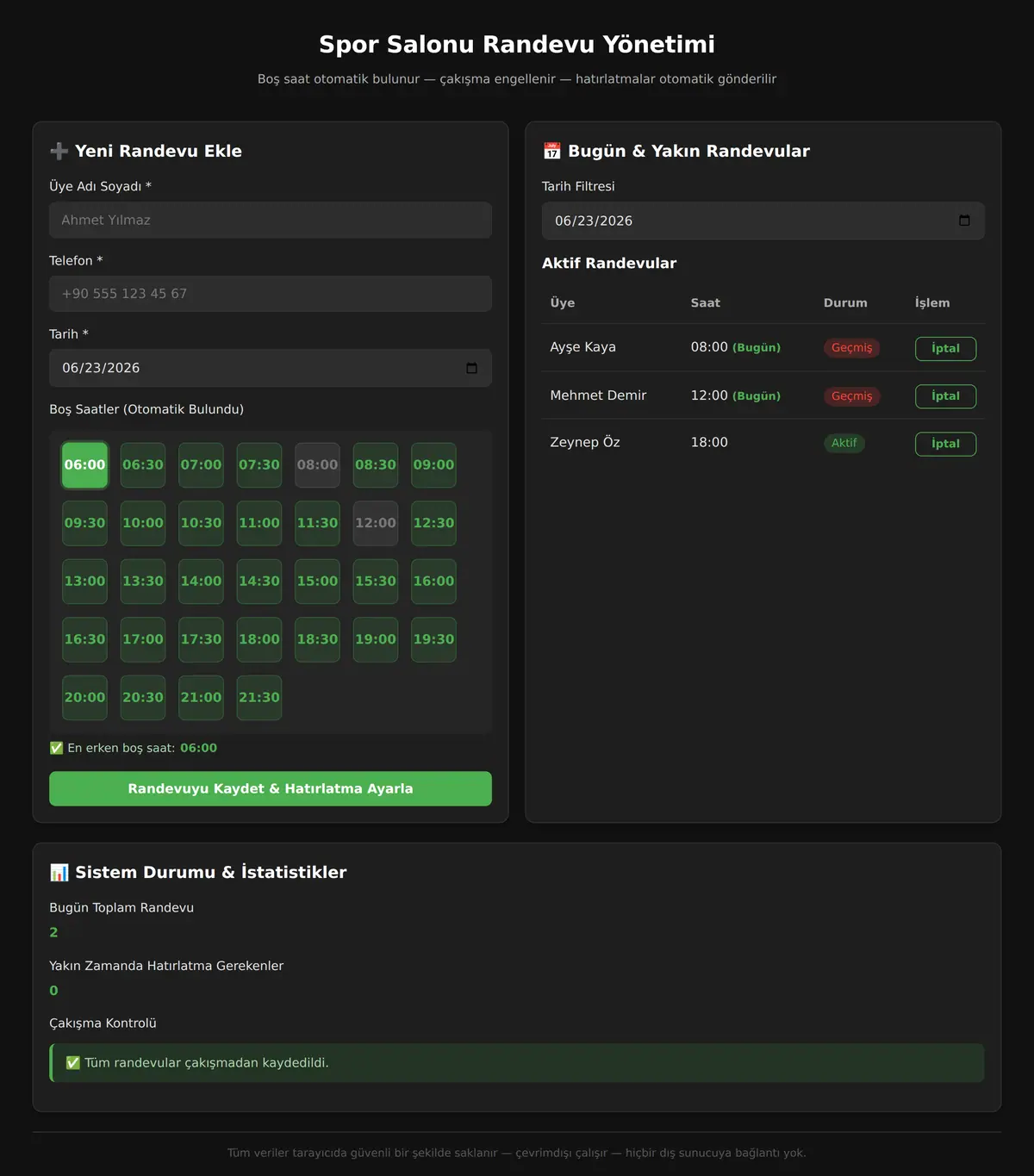Click the Aktif status badge for Zeynep Öz
Image resolution: width=1034 pixels, height=1176 pixels.
tap(844, 443)
